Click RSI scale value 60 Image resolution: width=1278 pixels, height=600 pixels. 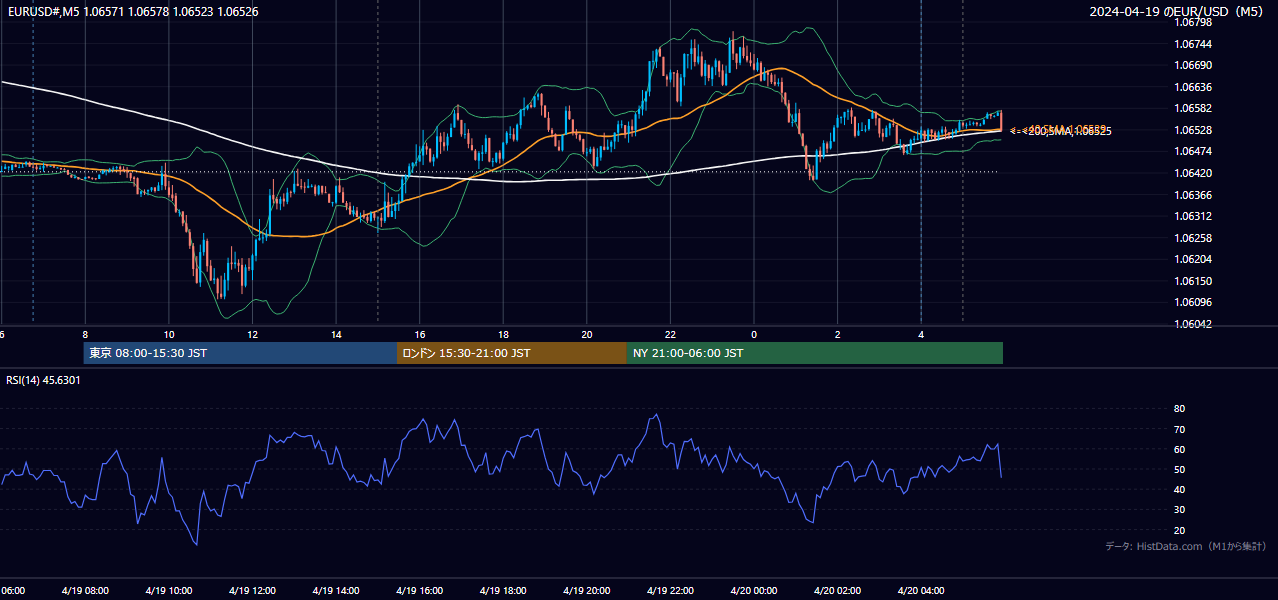pyautogui.click(x=1179, y=449)
